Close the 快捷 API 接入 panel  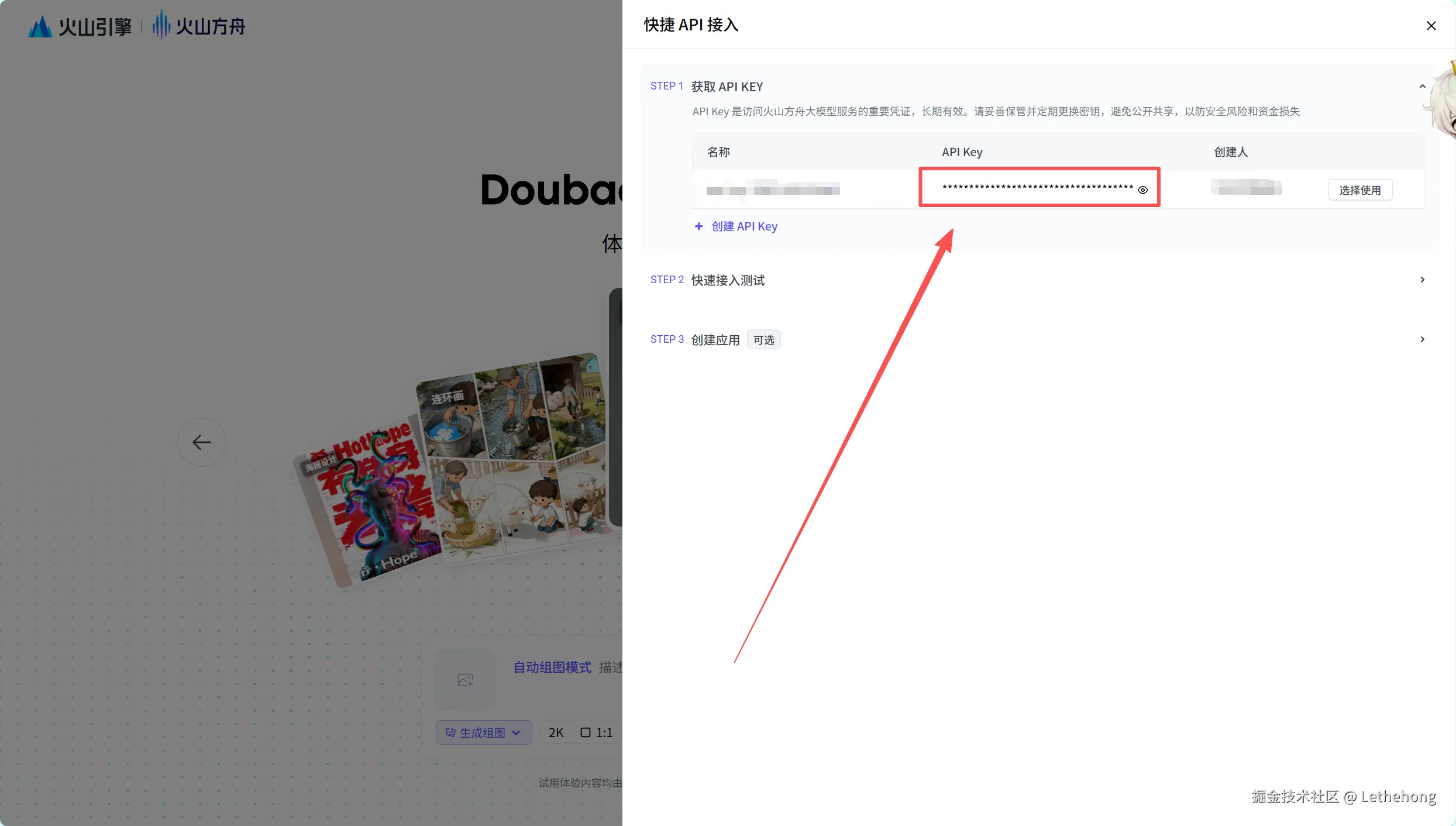(x=1431, y=26)
